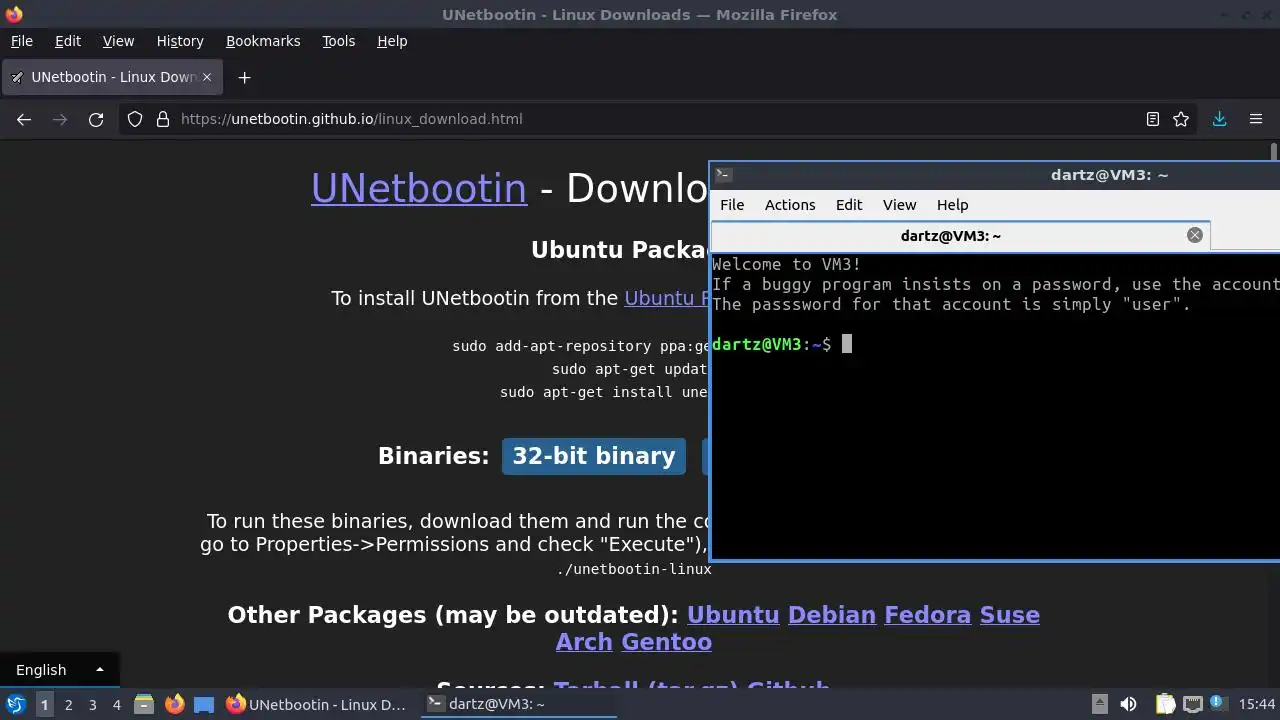Launch file manager from taskbar
The image size is (1280, 720).
144,704
